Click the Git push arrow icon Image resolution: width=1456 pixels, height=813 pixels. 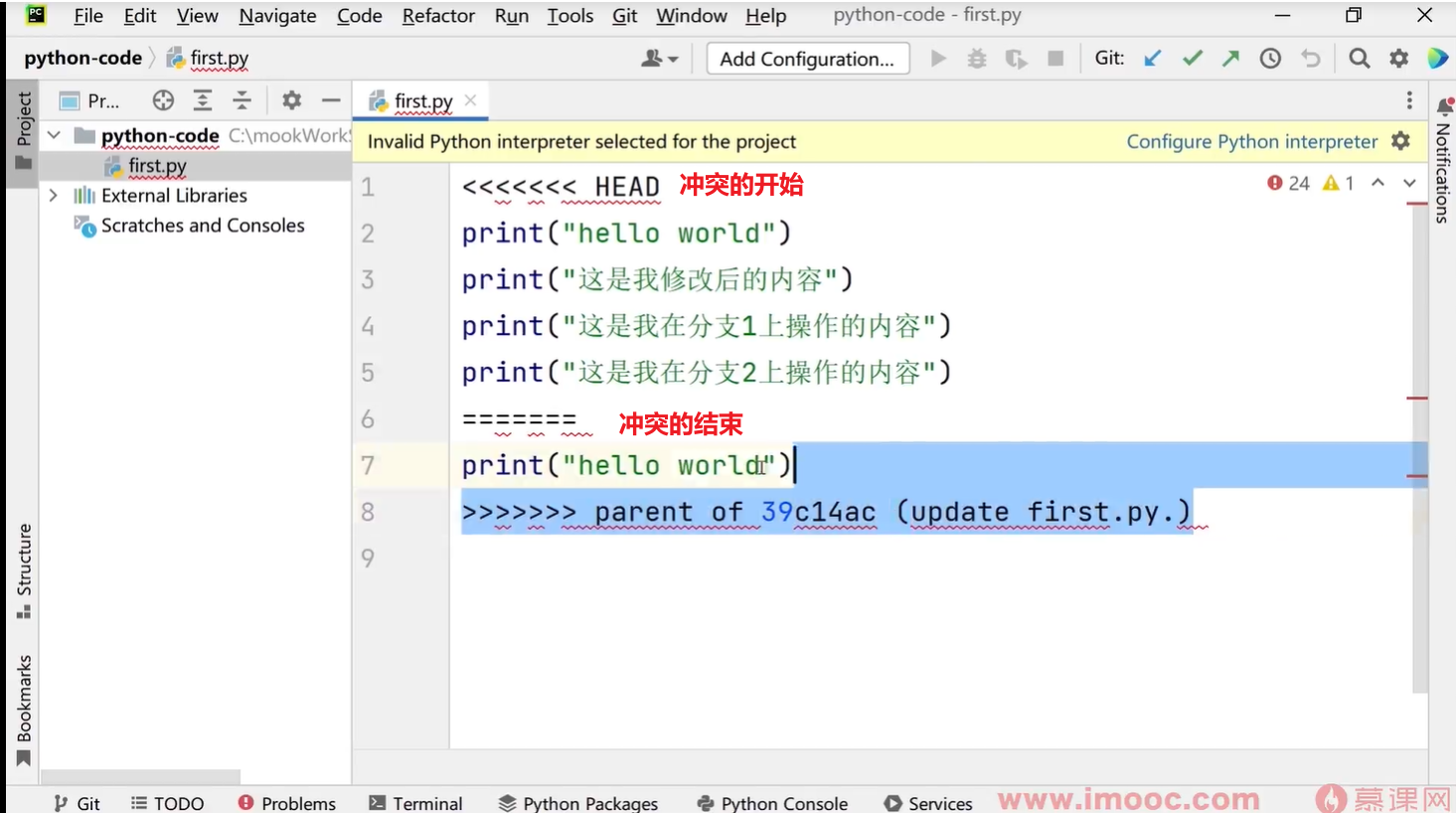1231,59
